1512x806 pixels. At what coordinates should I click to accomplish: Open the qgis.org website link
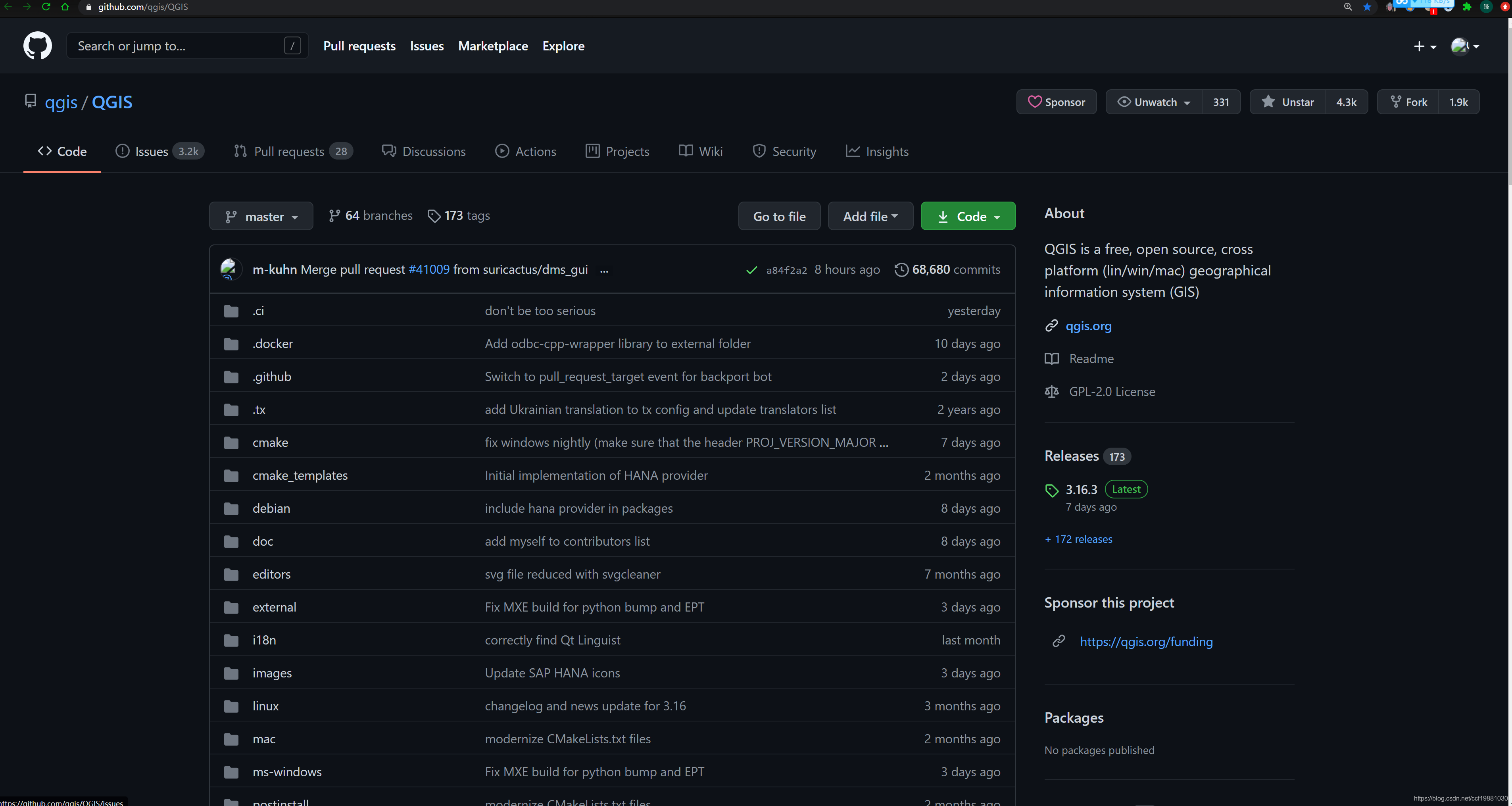tap(1088, 326)
